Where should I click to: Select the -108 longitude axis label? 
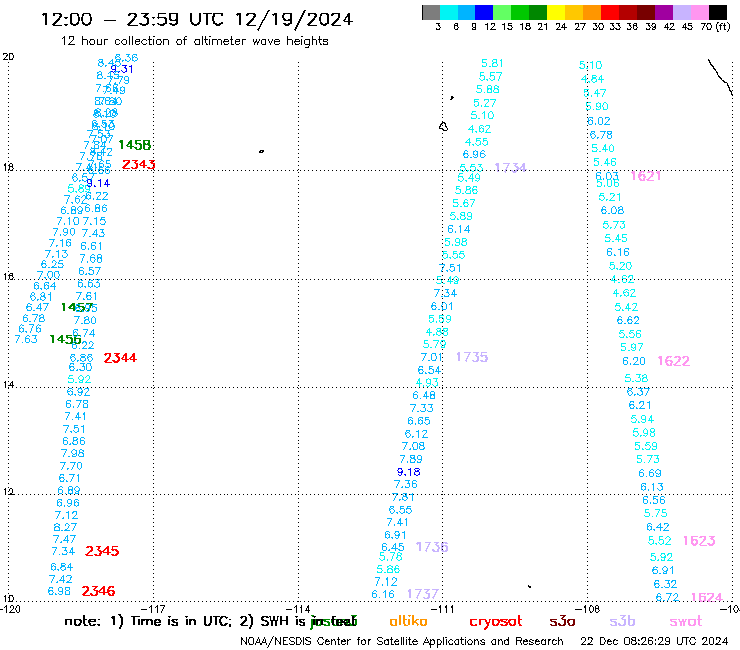tap(589, 609)
